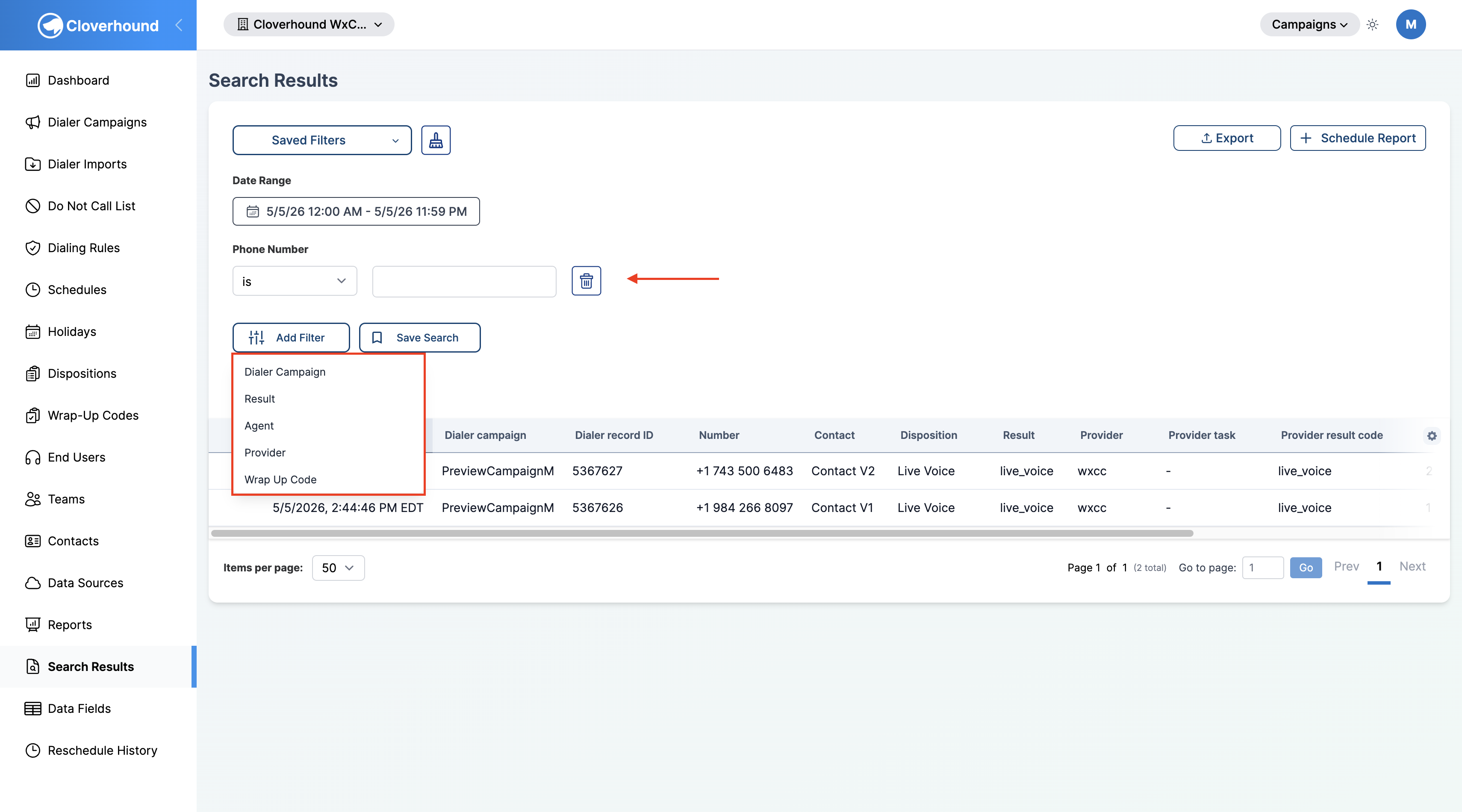
Task: Select Wrap Up Code from filter menu
Action: [x=280, y=480]
